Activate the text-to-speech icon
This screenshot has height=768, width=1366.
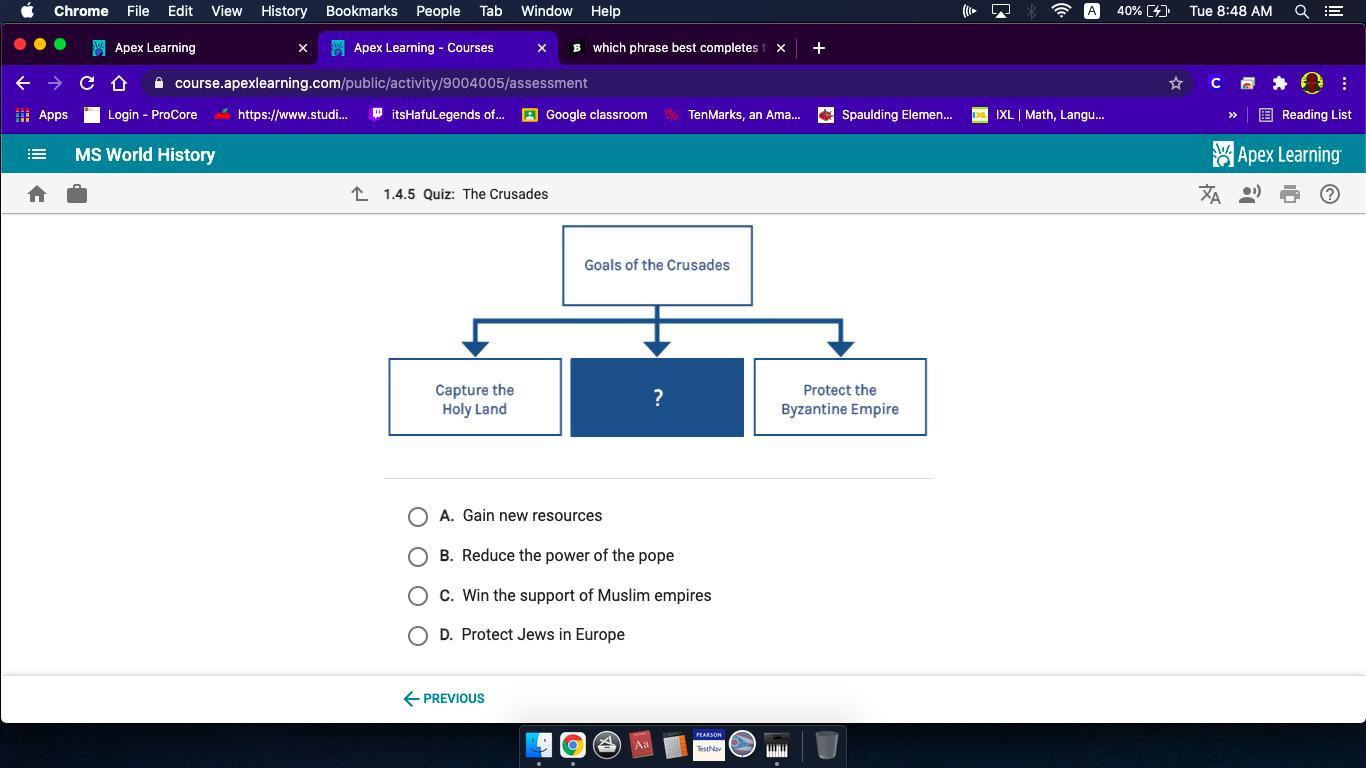[x=1250, y=194]
